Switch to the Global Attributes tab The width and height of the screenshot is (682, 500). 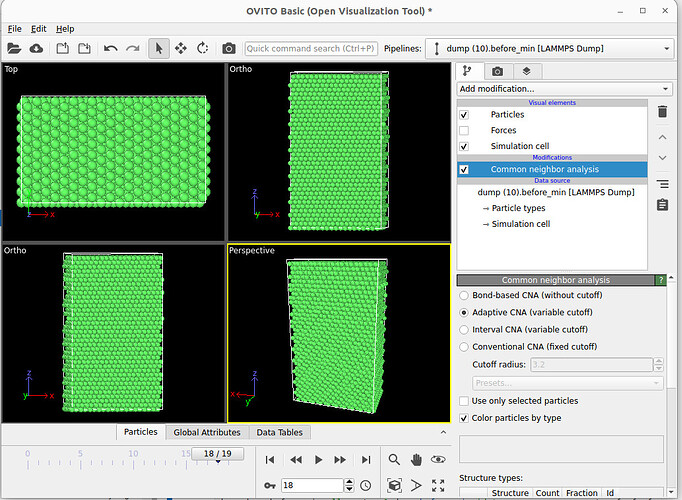(x=207, y=432)
